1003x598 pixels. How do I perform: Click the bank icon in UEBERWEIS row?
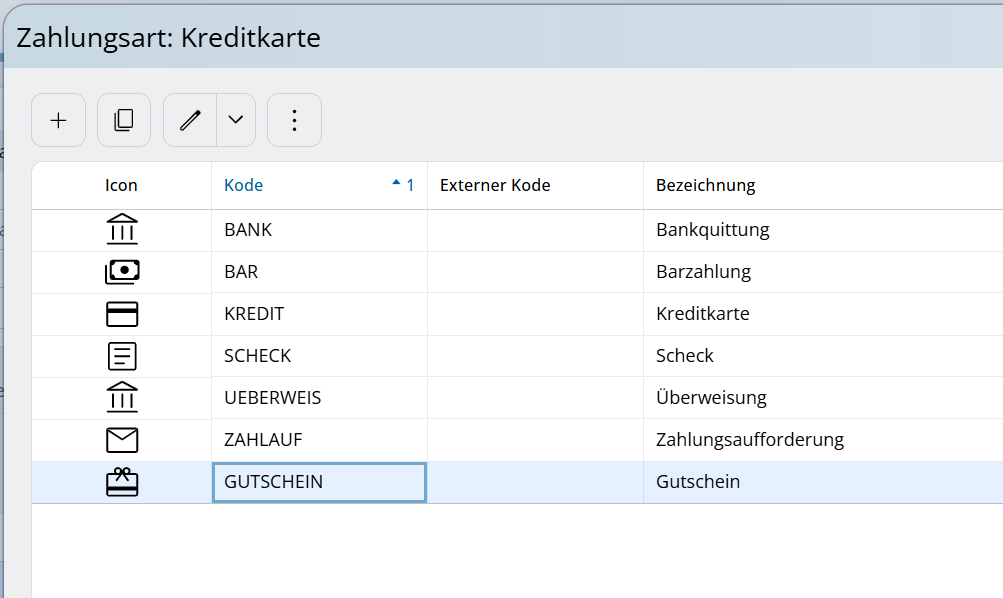pyautogui.click(x=122, y=398)
